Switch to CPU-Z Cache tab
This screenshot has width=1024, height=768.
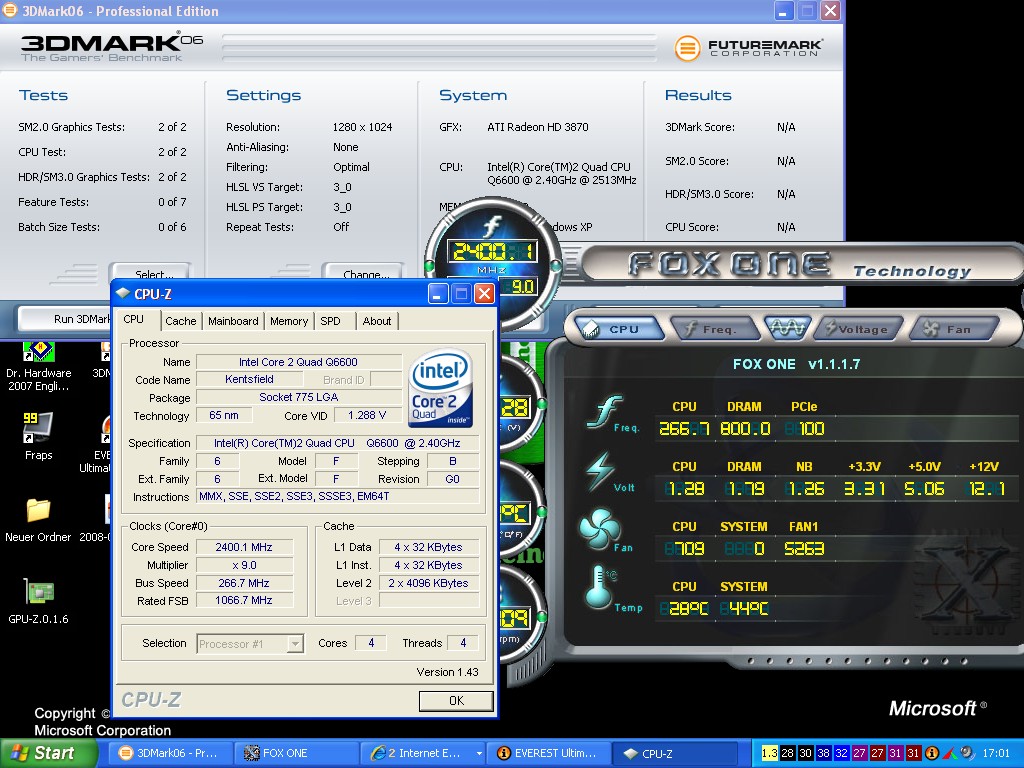point(180,321)
